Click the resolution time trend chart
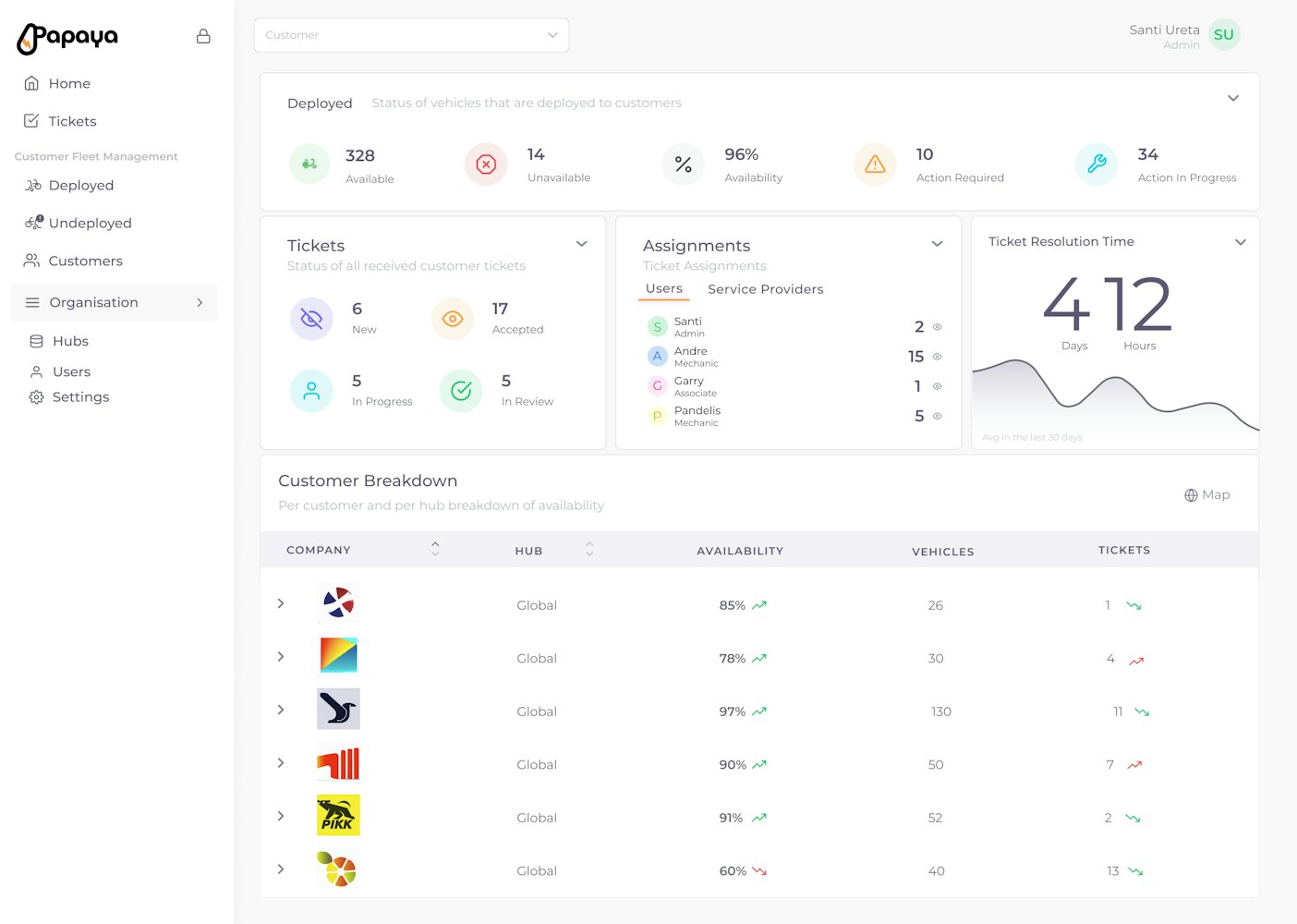 point(1115,402)
